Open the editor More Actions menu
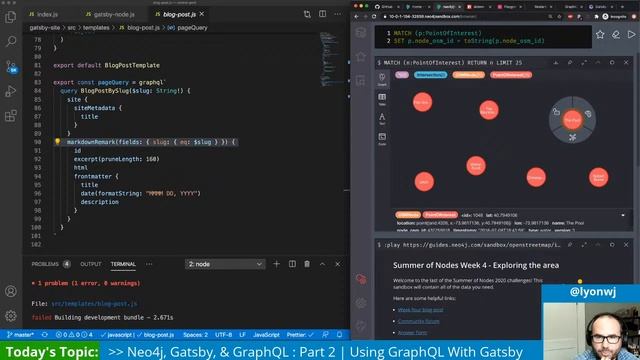Image resolution: width=640 pixels, height=360 pixels. point(338,14)
